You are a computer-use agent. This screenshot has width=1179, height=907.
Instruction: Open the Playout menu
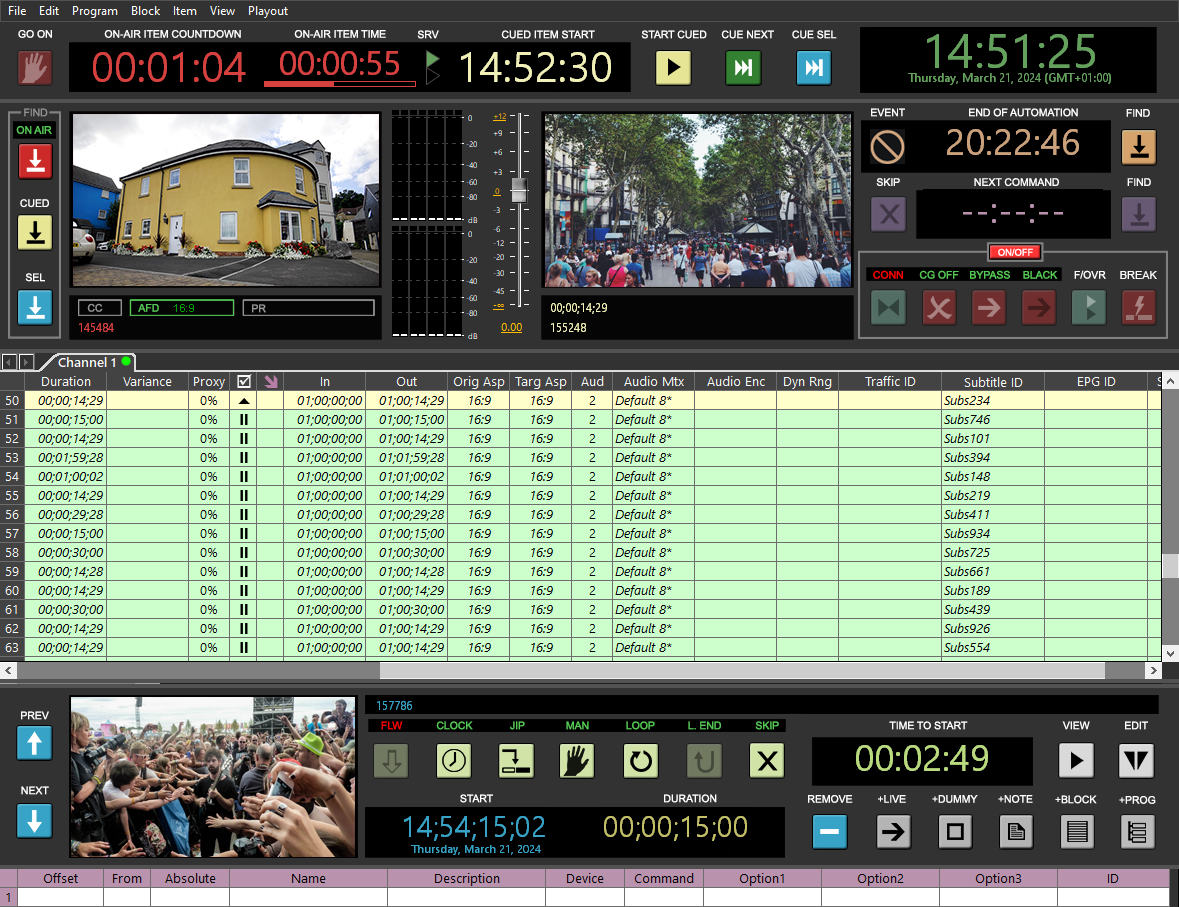point(268,11)
